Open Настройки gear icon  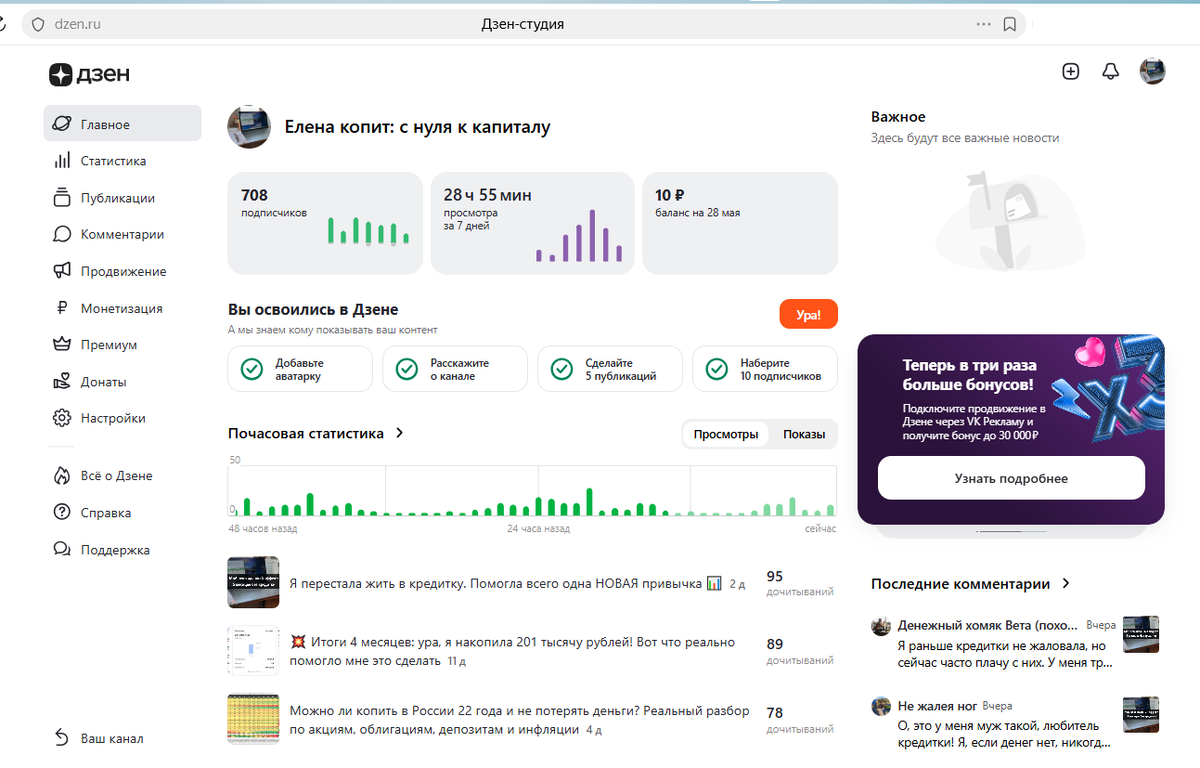[62, 418]
